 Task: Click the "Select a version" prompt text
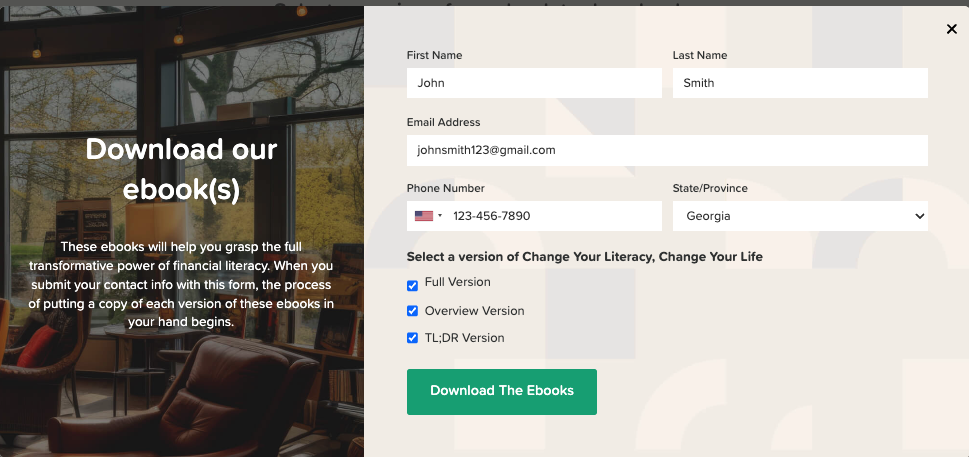pos(584,257)
